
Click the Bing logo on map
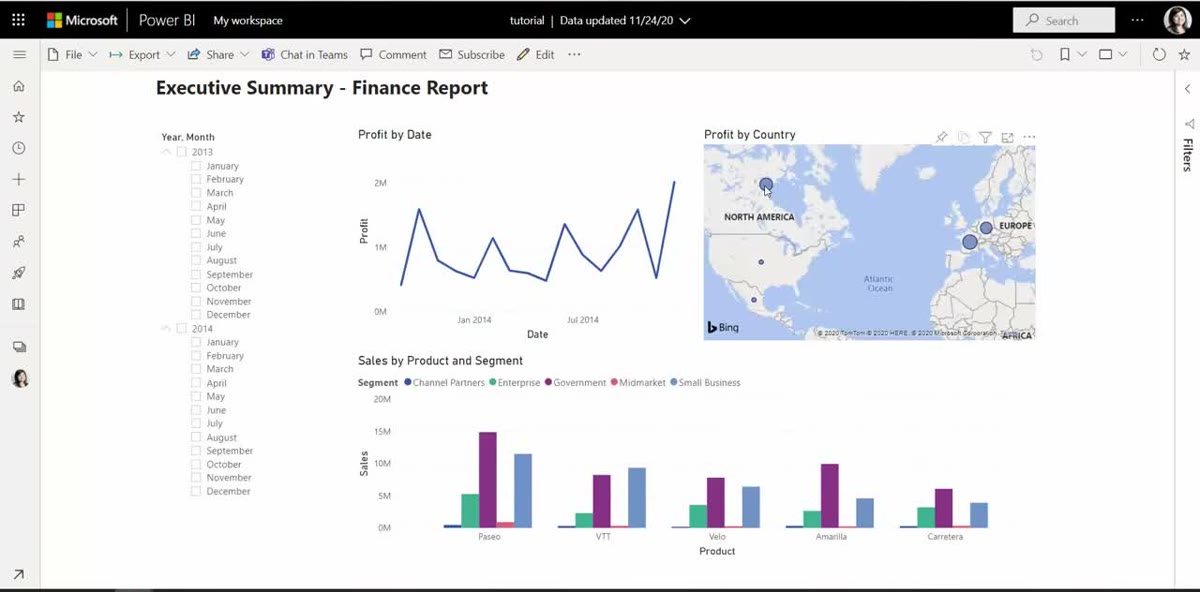point(723,327)
